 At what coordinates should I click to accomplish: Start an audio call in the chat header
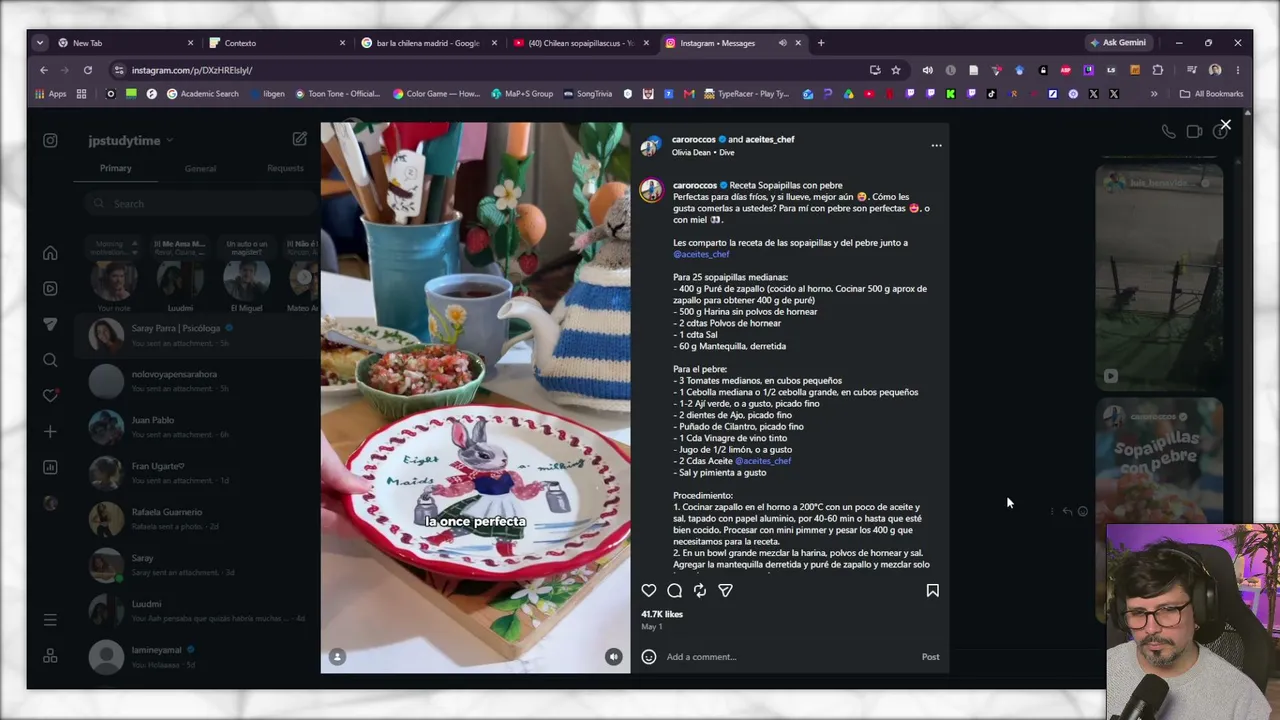click(x=1168, y=131)
